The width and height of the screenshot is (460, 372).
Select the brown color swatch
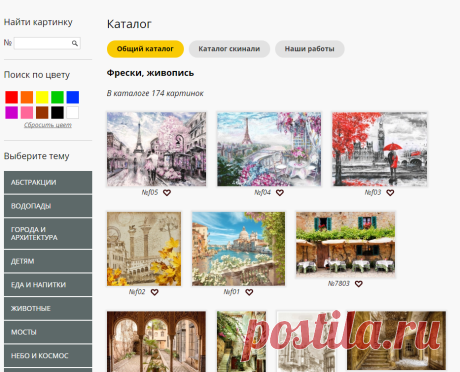(42, 113)
